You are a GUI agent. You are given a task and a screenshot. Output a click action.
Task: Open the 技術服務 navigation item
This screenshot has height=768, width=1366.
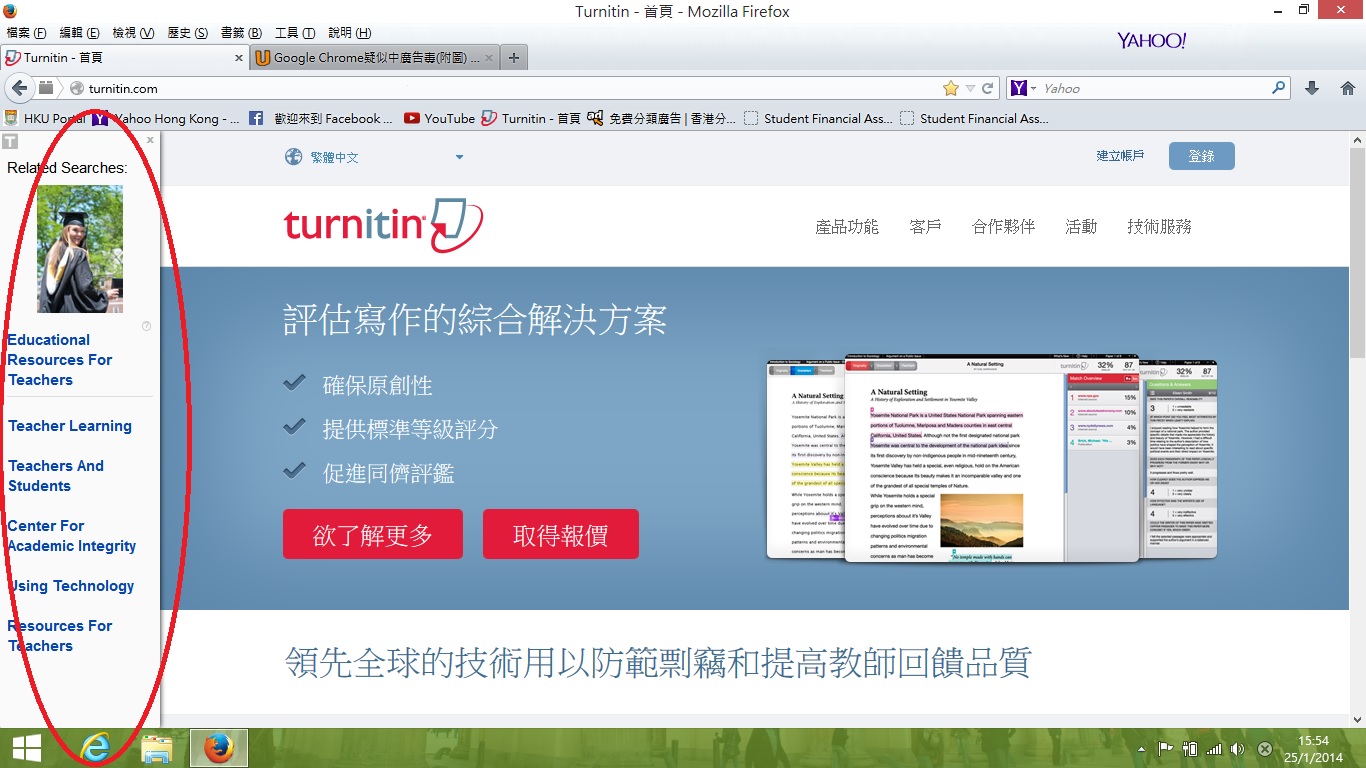coord(1159,227)
